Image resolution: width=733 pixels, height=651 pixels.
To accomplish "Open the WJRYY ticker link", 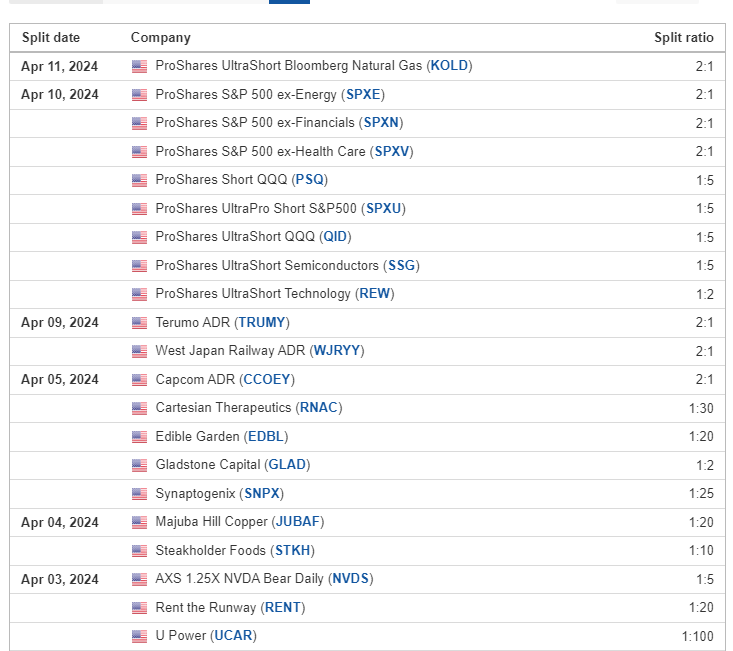I will pyautogui.click(x=337, y=351).
